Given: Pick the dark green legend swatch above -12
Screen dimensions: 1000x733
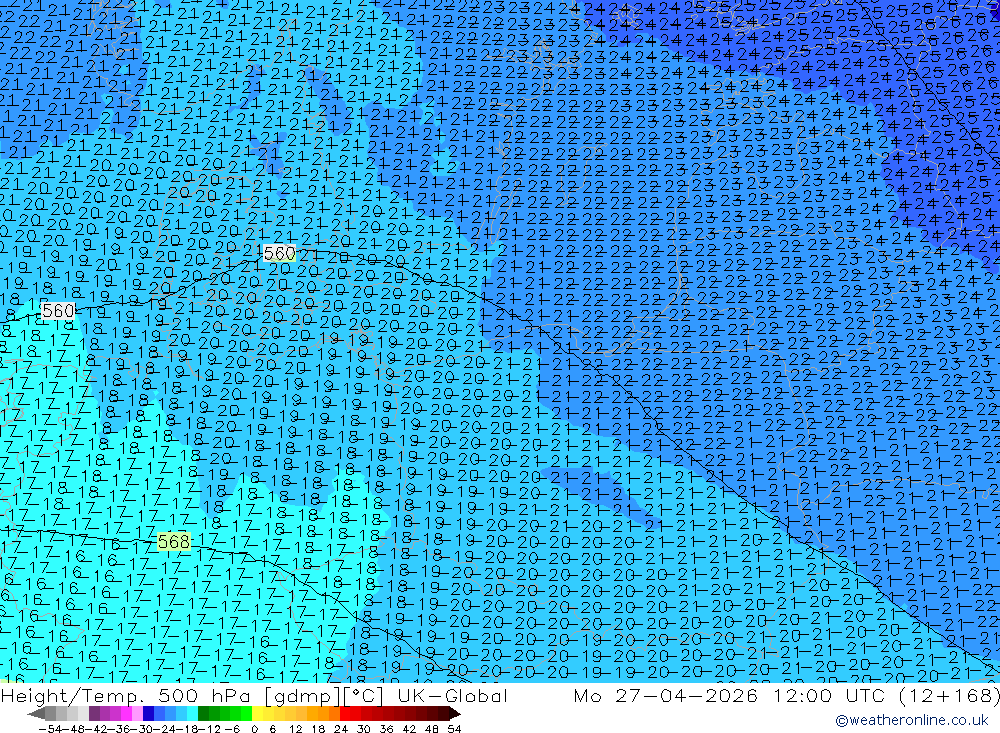Looking at the screenshot, I should (x=203, y=714).
